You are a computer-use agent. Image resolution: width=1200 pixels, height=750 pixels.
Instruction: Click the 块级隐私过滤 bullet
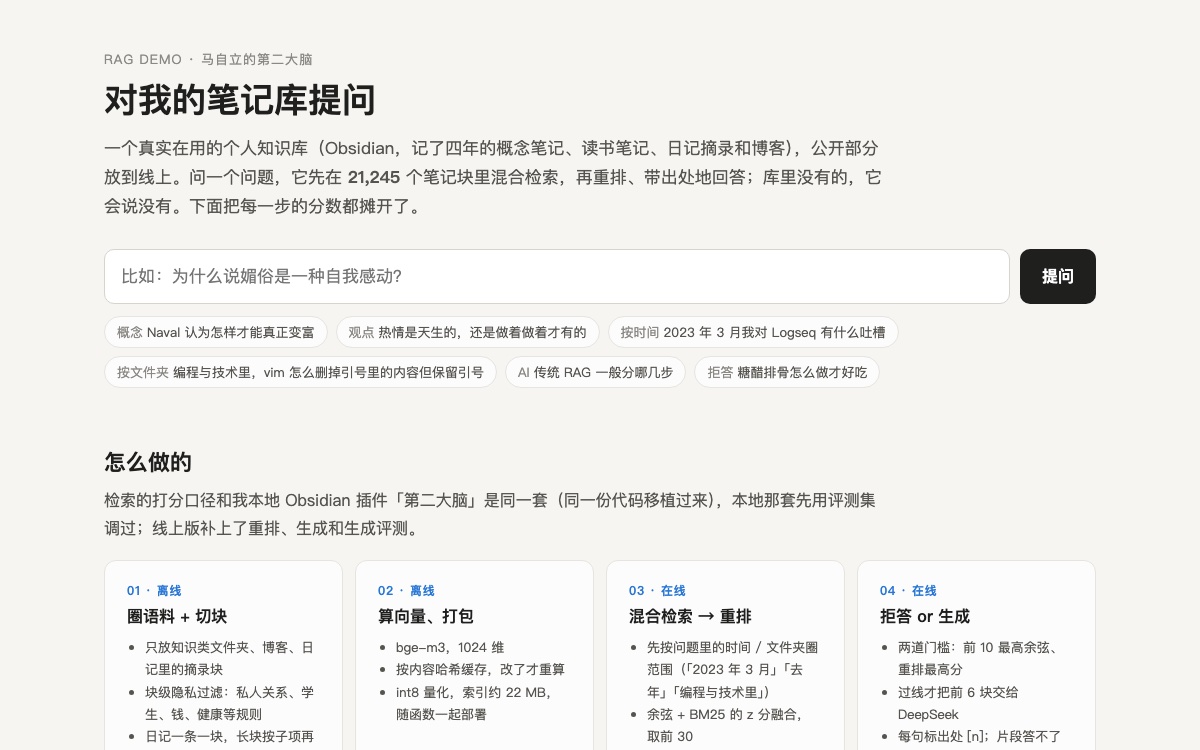[230, 703]
